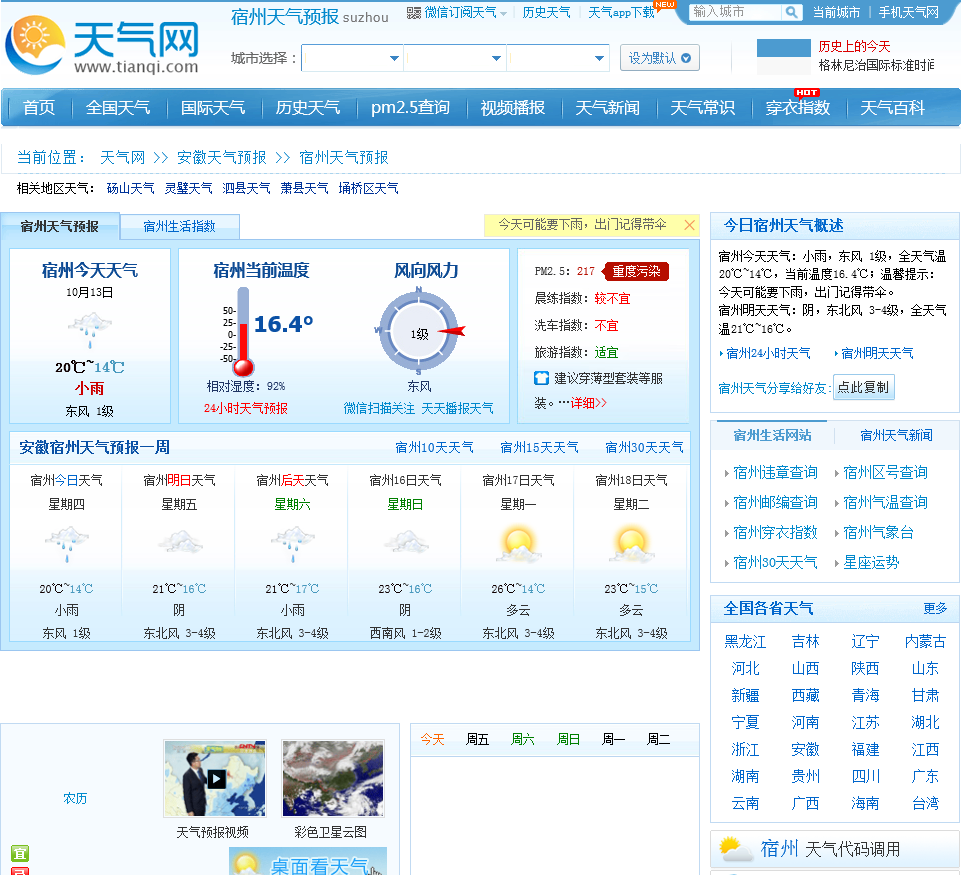Viewport: 962px width, 875px height.
Task: Click the 重度污染 red PM2.5 badge
Action: point(636,271)
